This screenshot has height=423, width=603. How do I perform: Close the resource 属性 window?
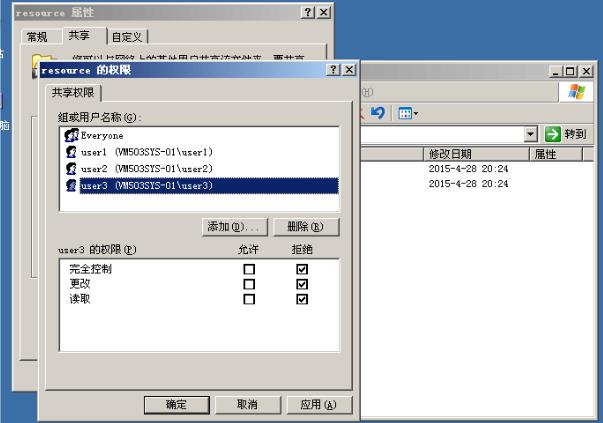tap(324, 12)
